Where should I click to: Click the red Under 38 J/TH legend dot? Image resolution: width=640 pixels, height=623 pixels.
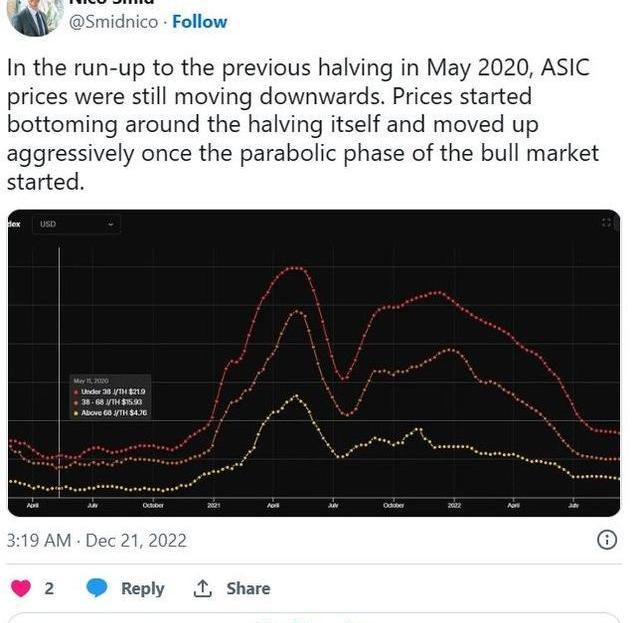pos(77,391)
